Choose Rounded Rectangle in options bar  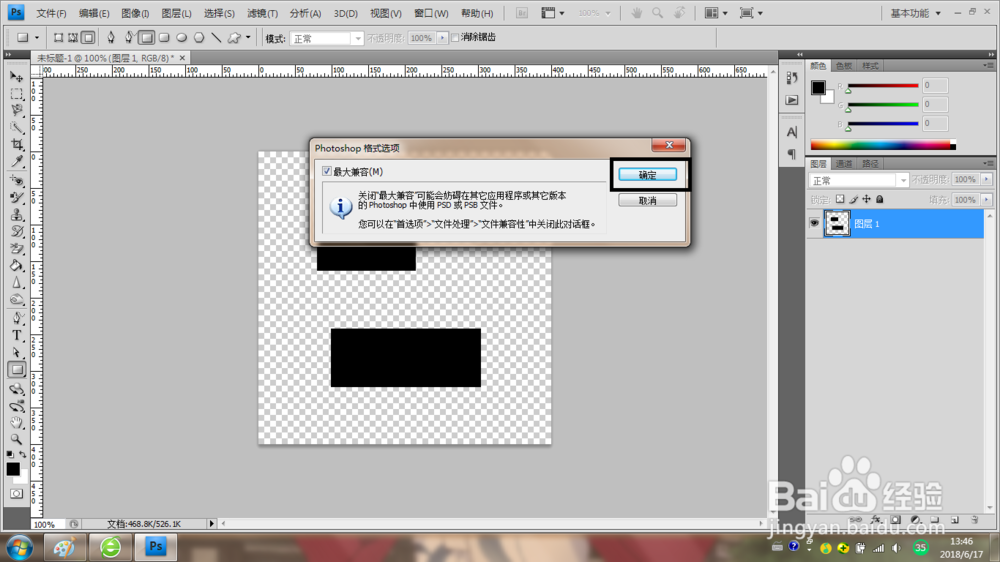click(165, 38)
